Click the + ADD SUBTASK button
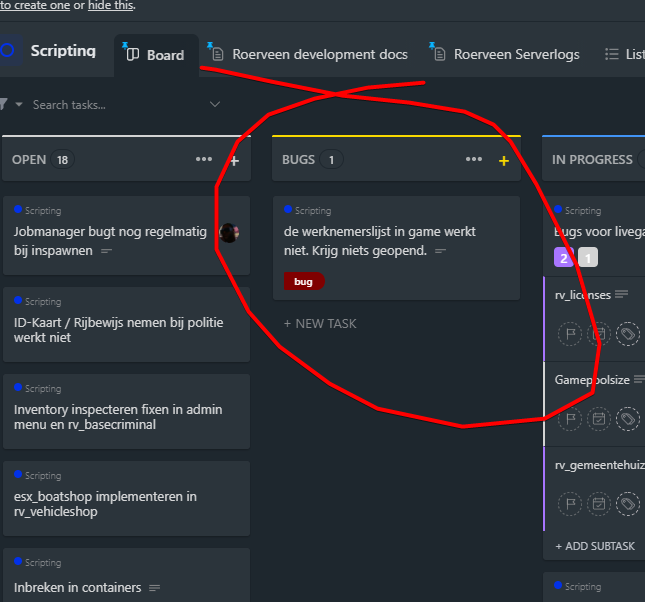Viewport: 645px width, 602px height. point(595,546)
